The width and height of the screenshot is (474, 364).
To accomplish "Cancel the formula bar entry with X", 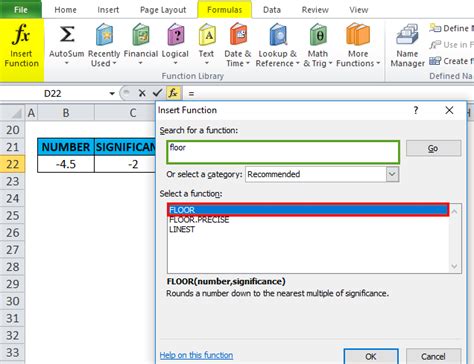I will 142,93.
